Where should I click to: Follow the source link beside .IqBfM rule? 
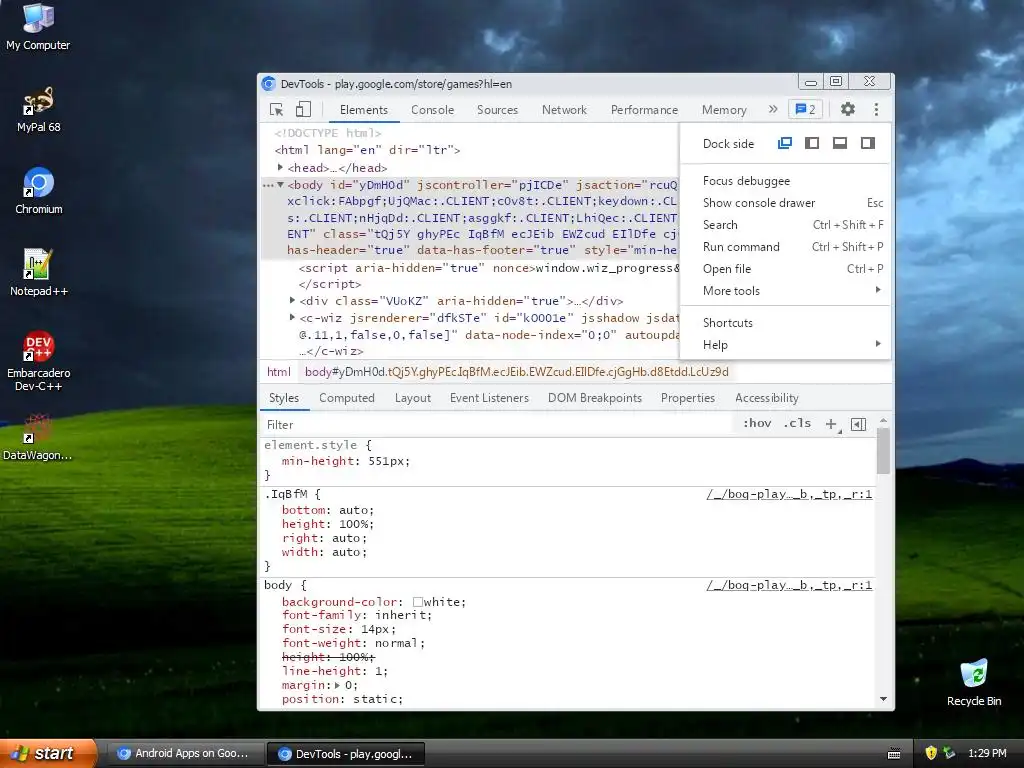pyautogui.click(x=789, y=494)
